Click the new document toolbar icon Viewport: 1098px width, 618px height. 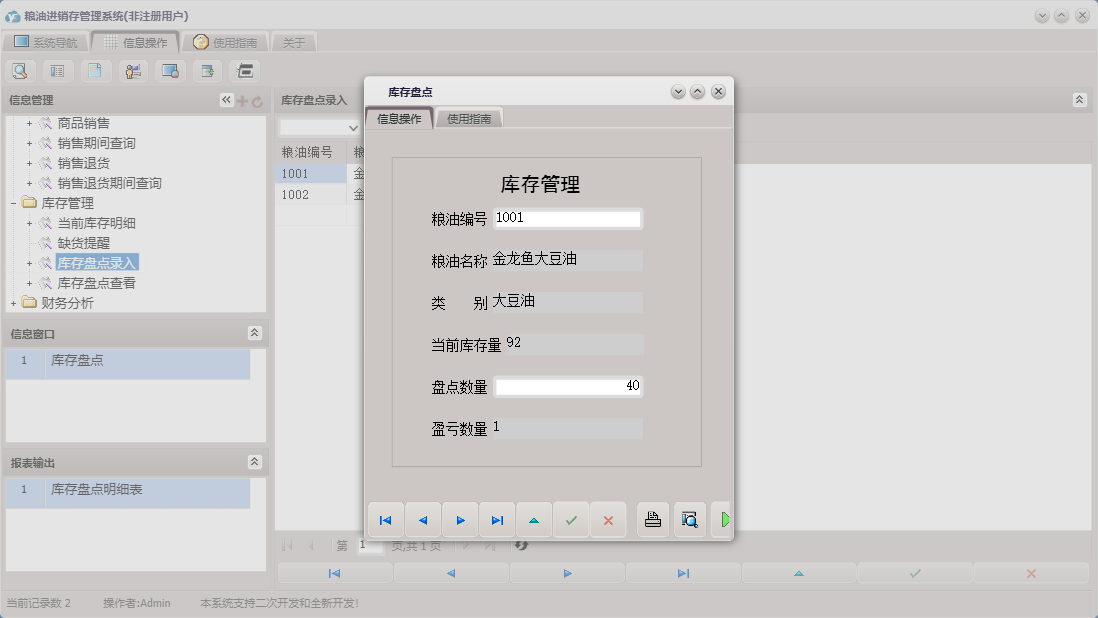(x=93, y=71)
